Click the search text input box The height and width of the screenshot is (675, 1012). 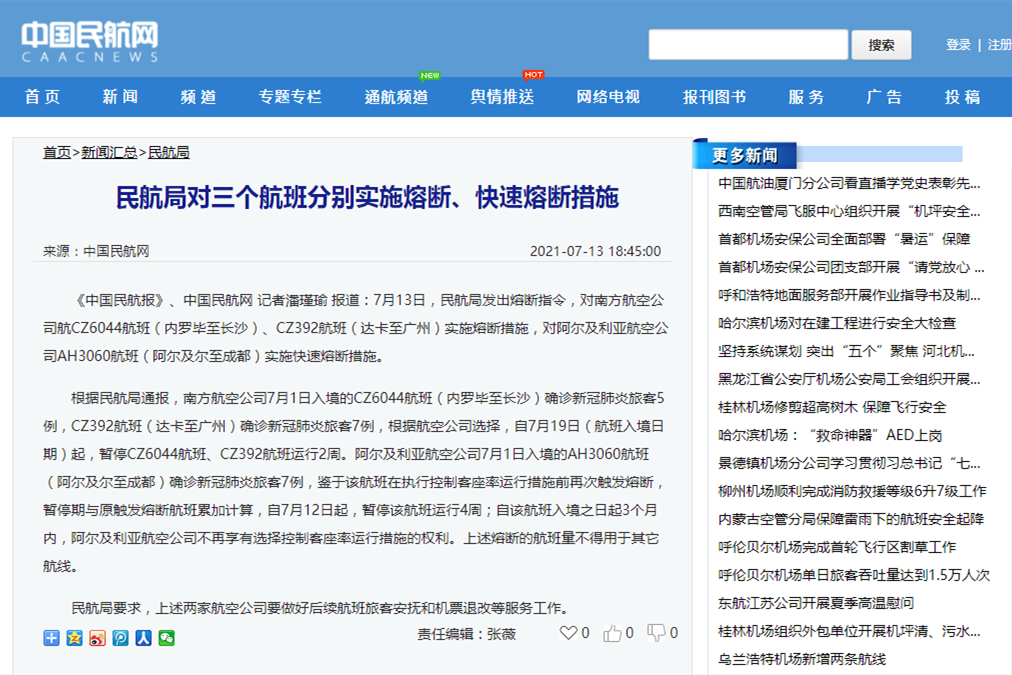748,45
